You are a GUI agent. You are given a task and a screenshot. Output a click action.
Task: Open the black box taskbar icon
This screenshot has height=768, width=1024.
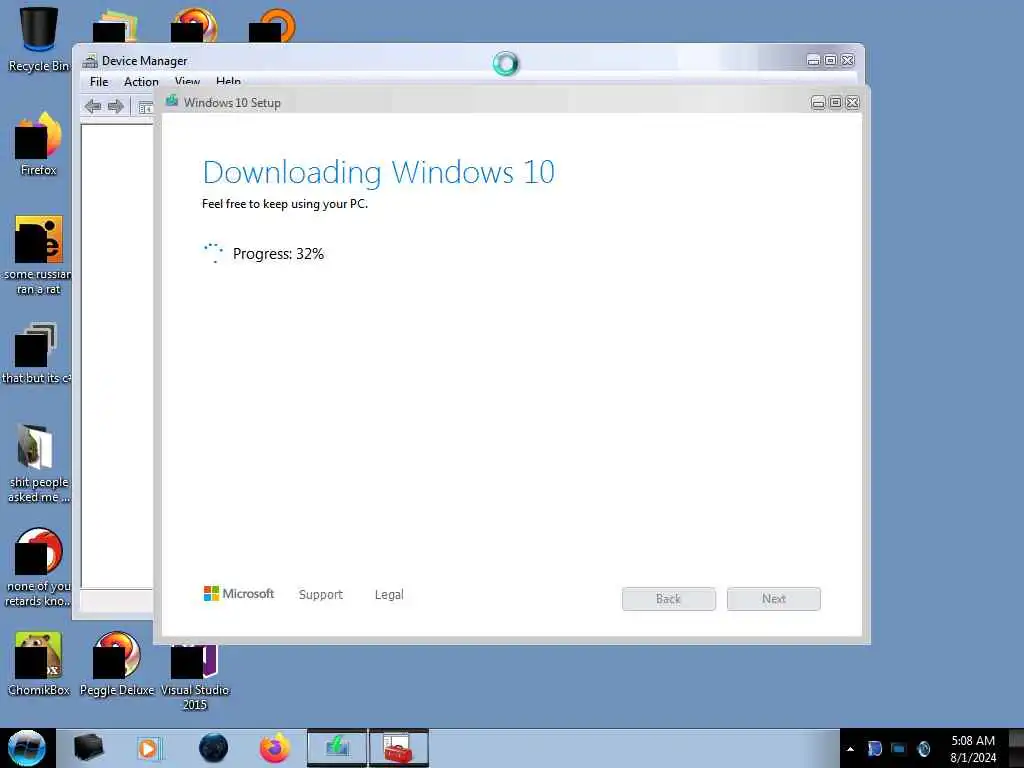coord(88,748)
